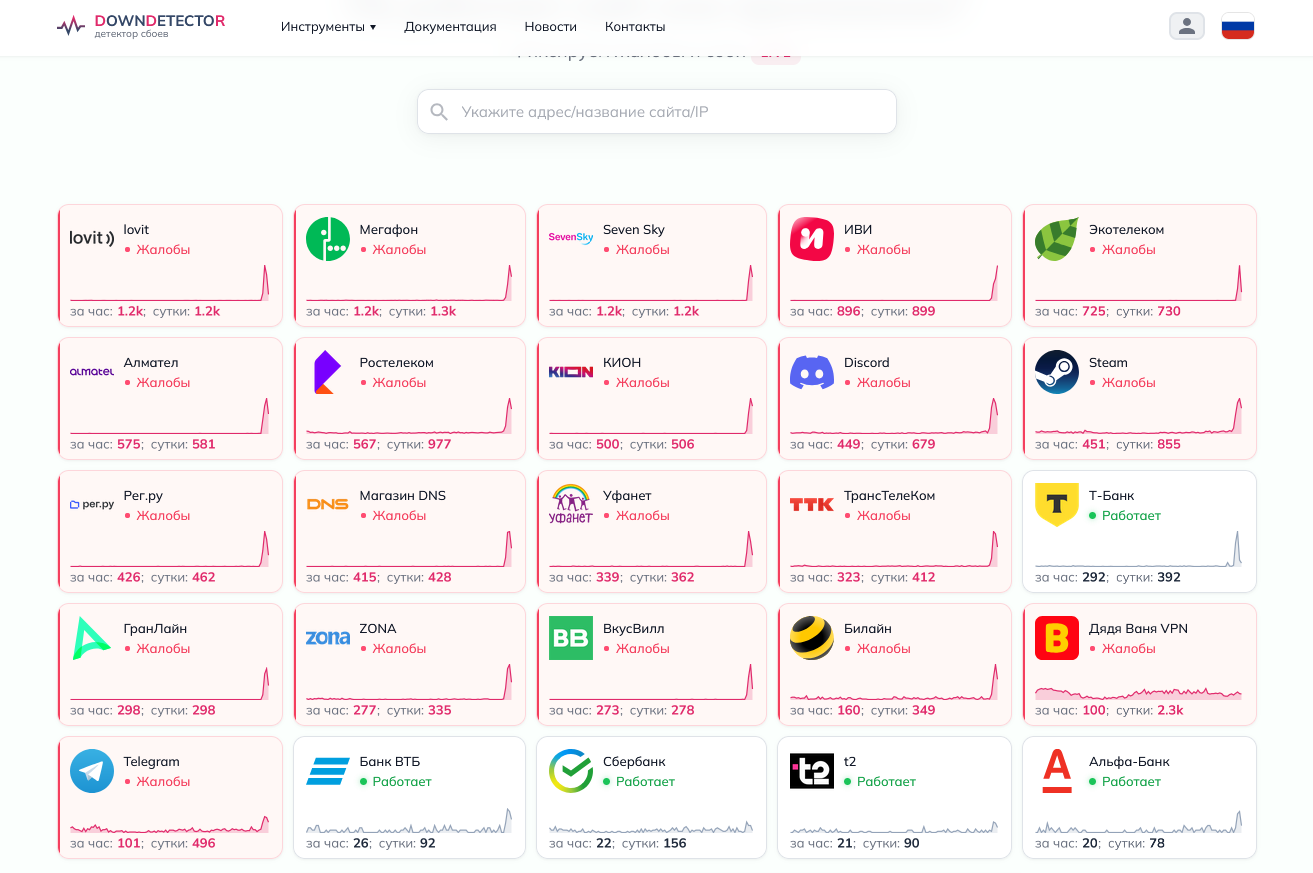Click the search magnifier icon
Image resolution: width=1313 pixels, height=873 pixels.
pyautogui.click(x=439, y=112)
